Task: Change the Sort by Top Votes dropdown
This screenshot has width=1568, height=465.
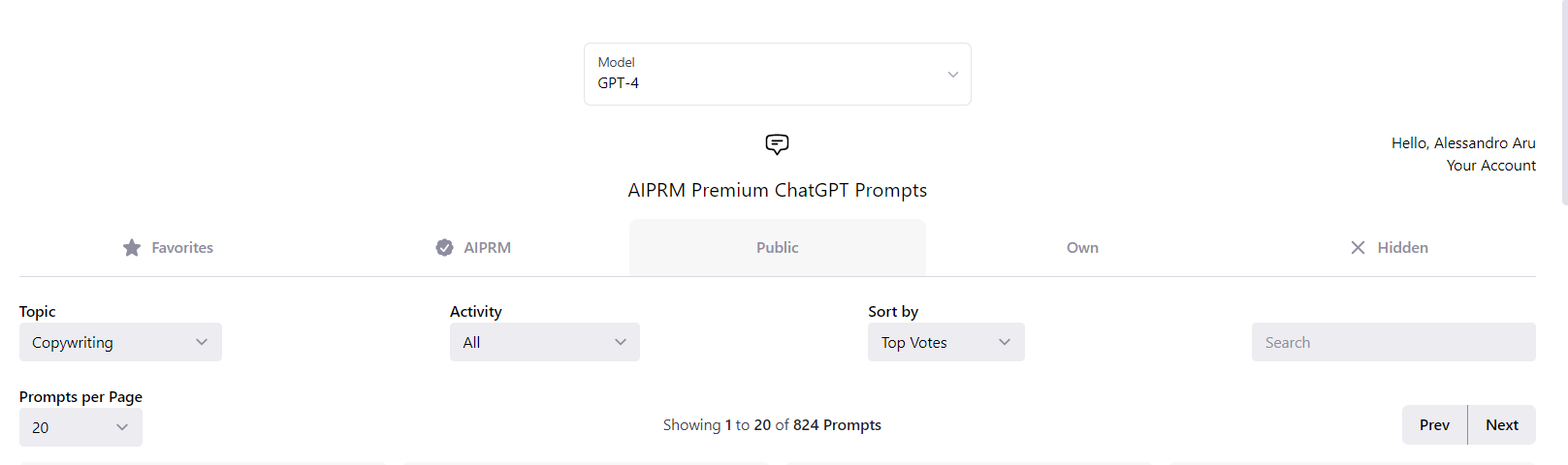Action: click(945, 342)
